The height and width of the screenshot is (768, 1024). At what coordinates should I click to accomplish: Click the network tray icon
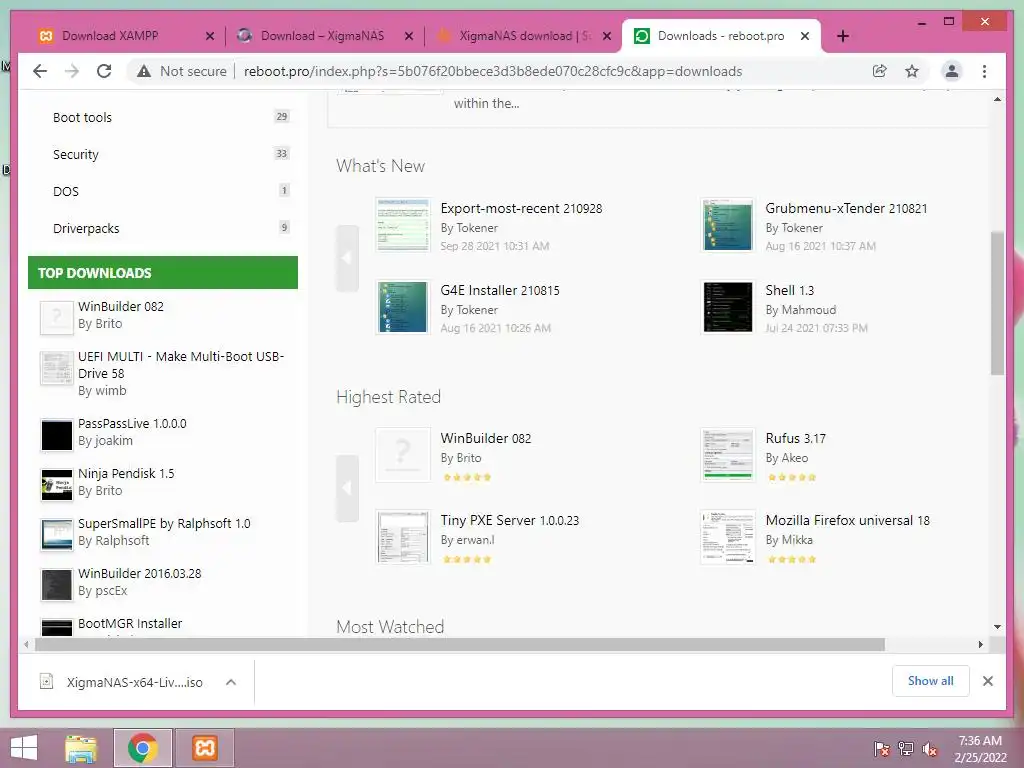click(905, 749)
